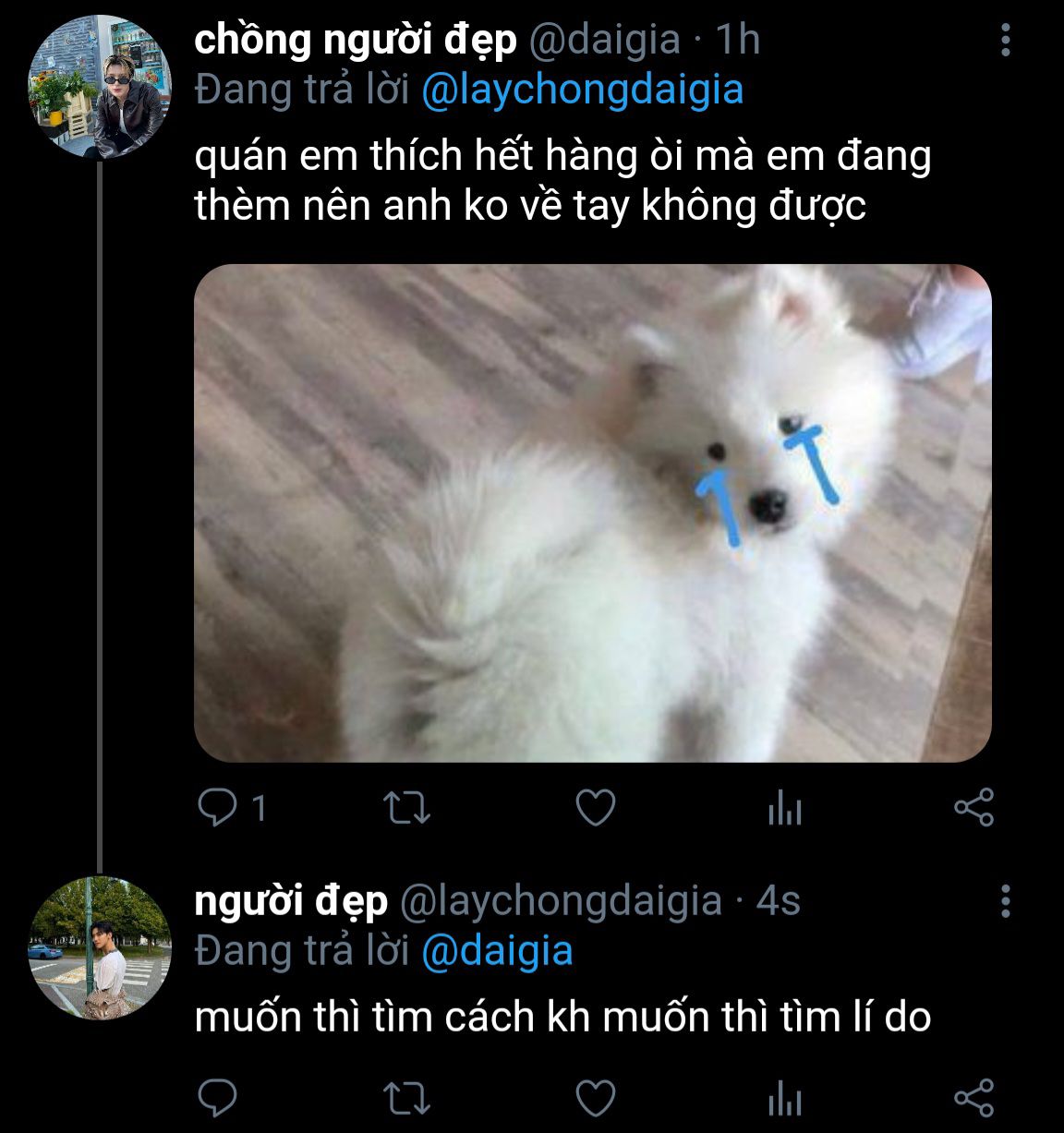Open the người đẹp display name profile
Image resolution: width=1064 pixels, height=1133 pixels.
tap(291, 900)
